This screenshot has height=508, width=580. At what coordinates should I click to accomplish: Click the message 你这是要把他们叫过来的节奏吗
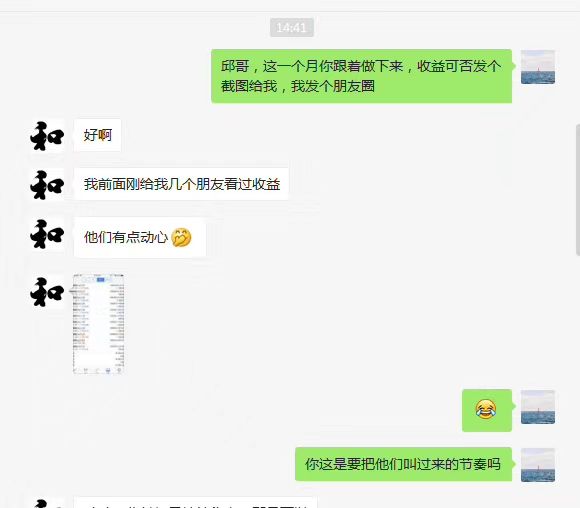coord(403,464)
